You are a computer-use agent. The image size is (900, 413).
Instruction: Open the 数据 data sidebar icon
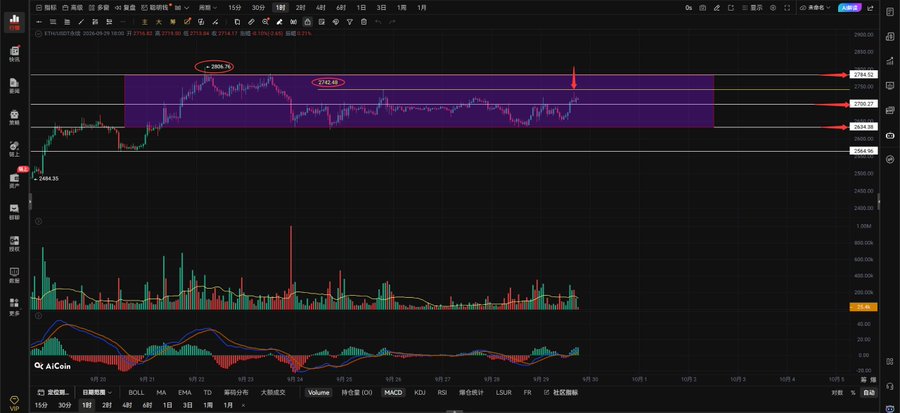[14, 275]
